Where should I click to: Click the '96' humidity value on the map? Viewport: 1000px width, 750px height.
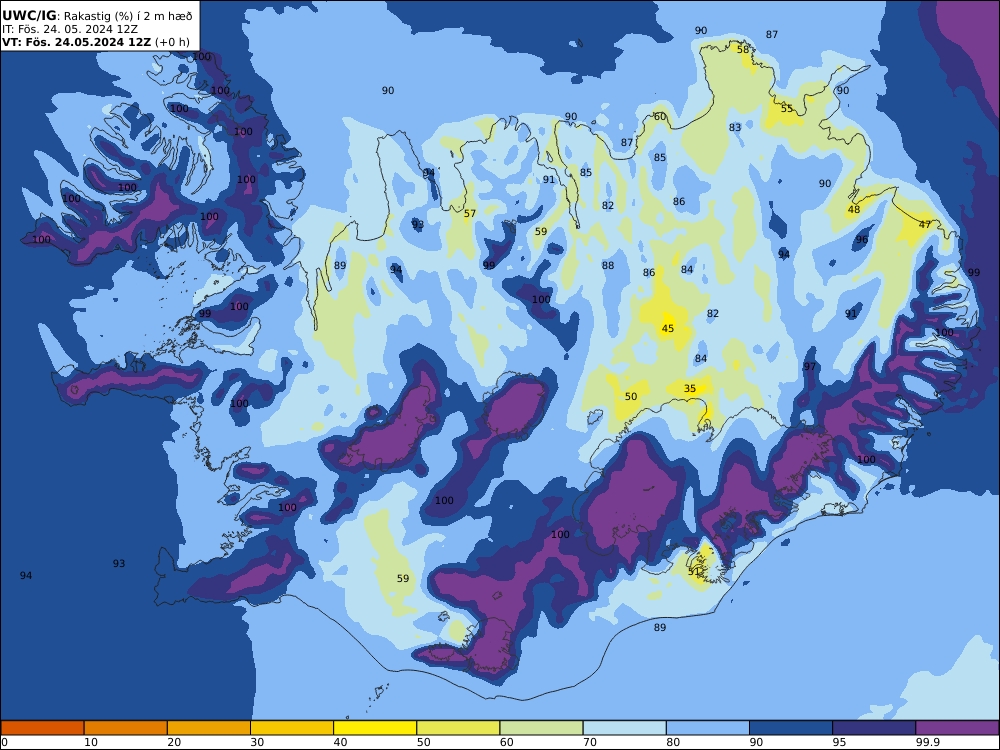tap(862, 240)
